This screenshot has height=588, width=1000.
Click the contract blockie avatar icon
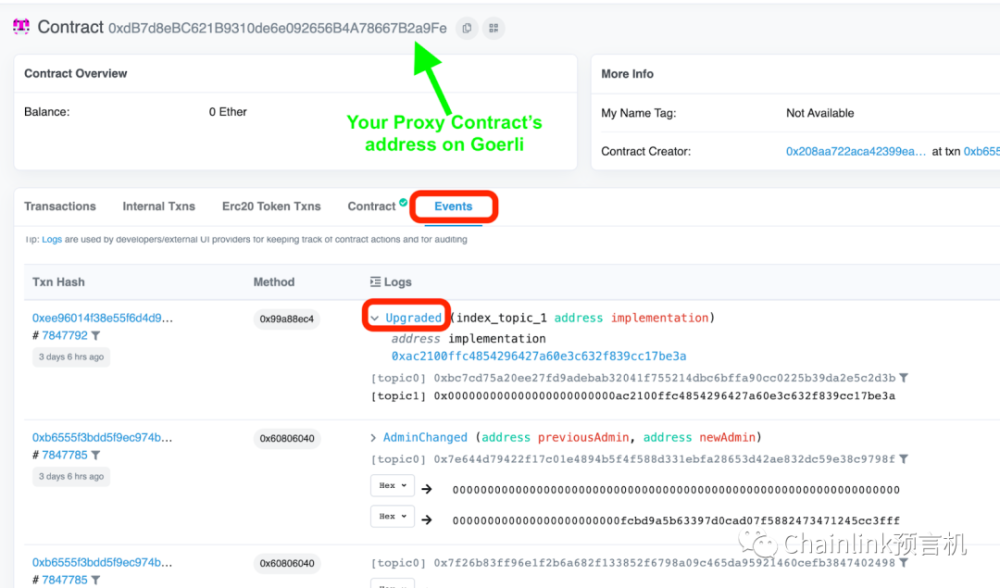(21, 27)
